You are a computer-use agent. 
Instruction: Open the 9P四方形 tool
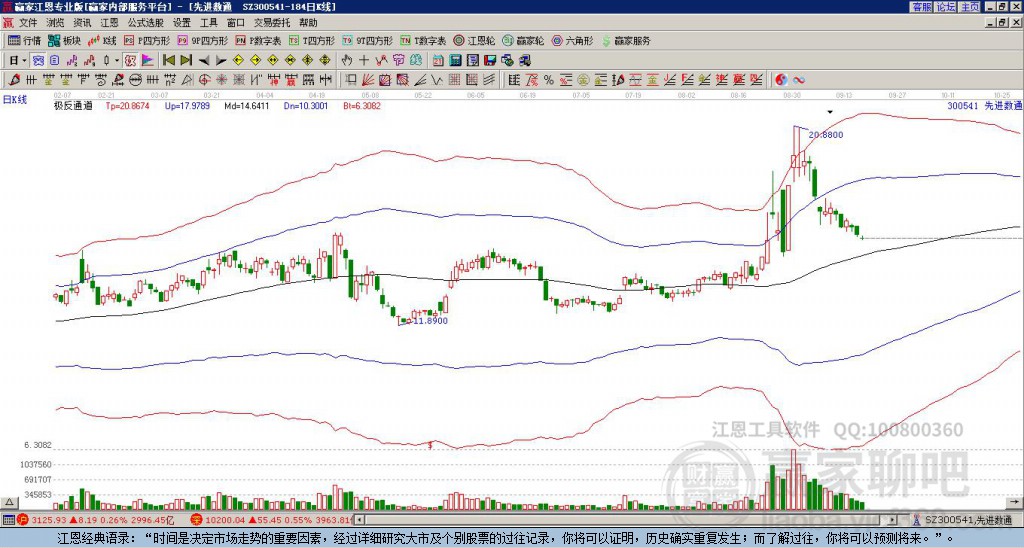203,40
